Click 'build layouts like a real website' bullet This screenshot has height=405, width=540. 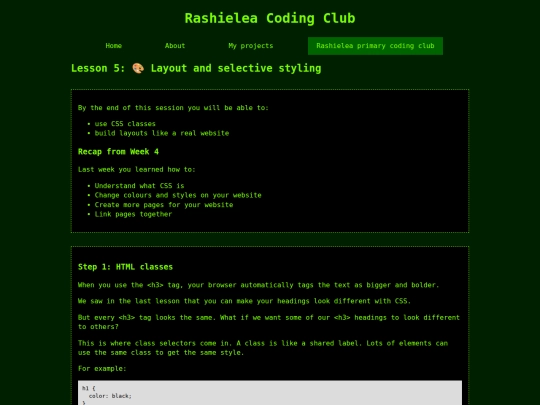162,133
